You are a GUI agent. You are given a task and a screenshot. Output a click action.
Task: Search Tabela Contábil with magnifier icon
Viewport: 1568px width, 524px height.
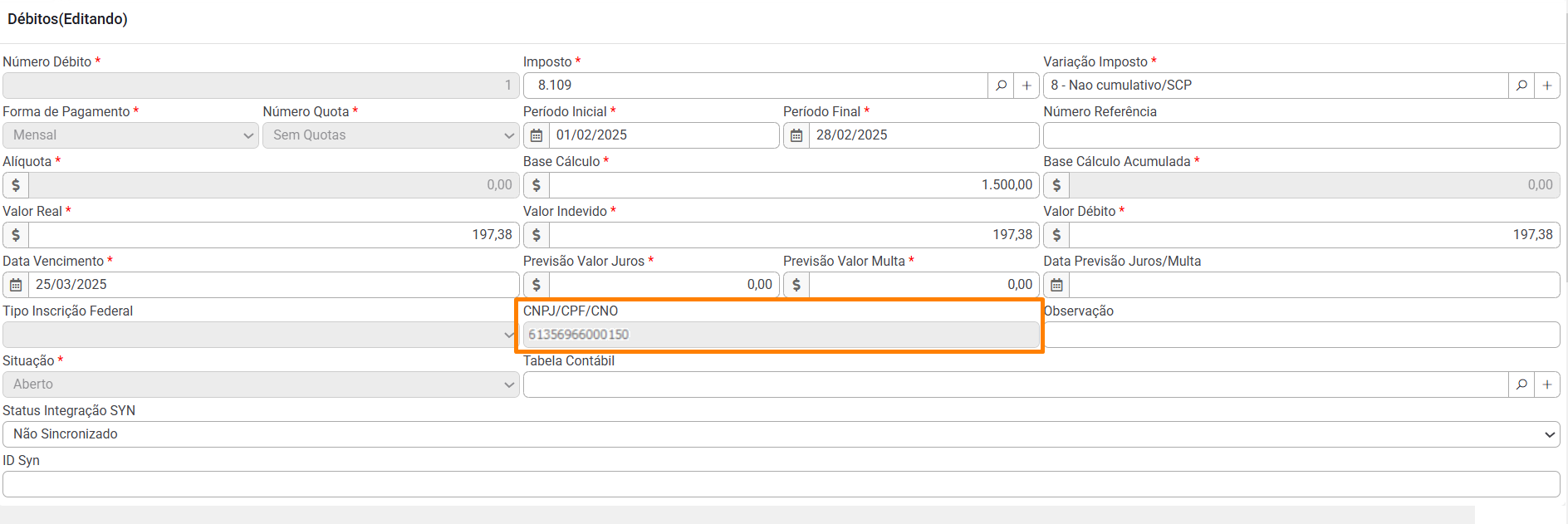coord(1521,384)
